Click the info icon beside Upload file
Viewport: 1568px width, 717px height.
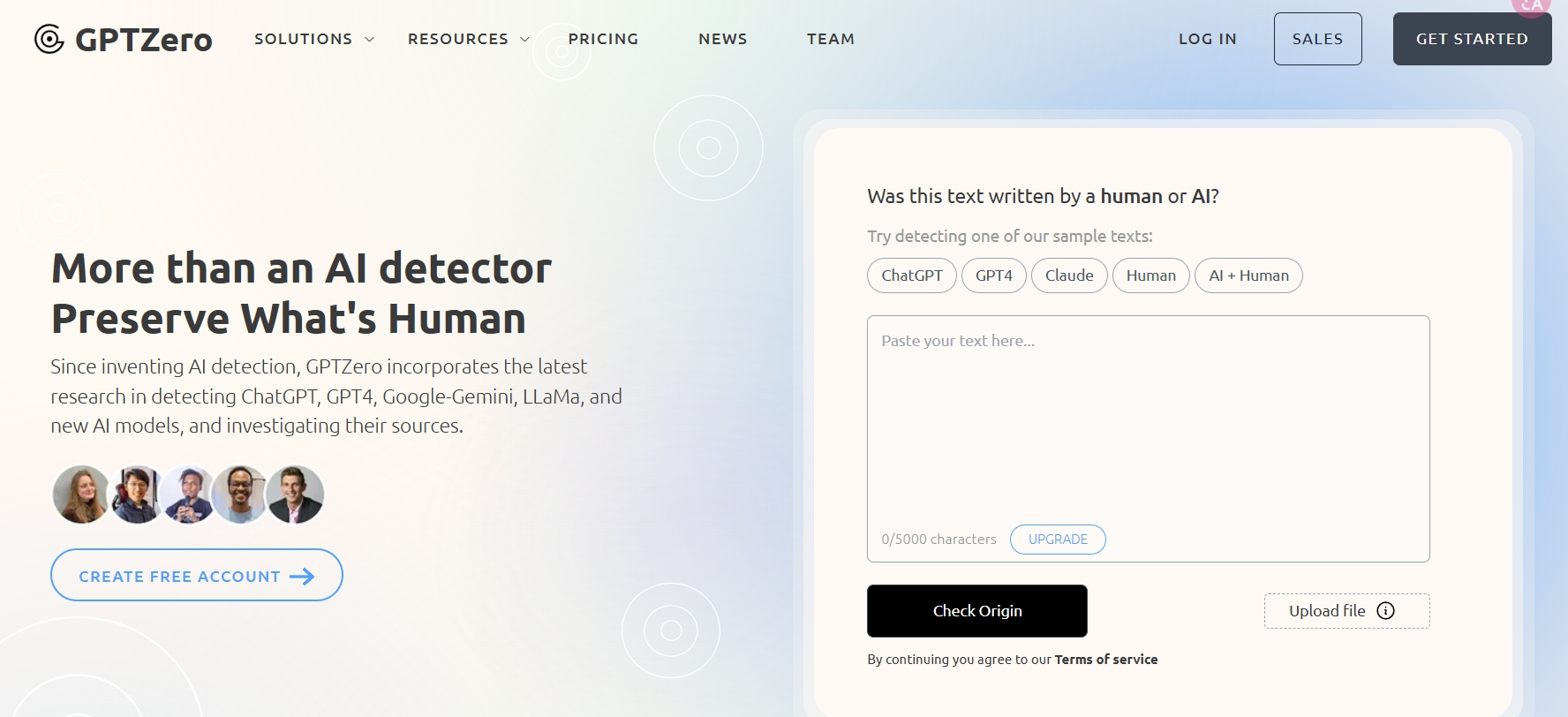(1386, 611)
